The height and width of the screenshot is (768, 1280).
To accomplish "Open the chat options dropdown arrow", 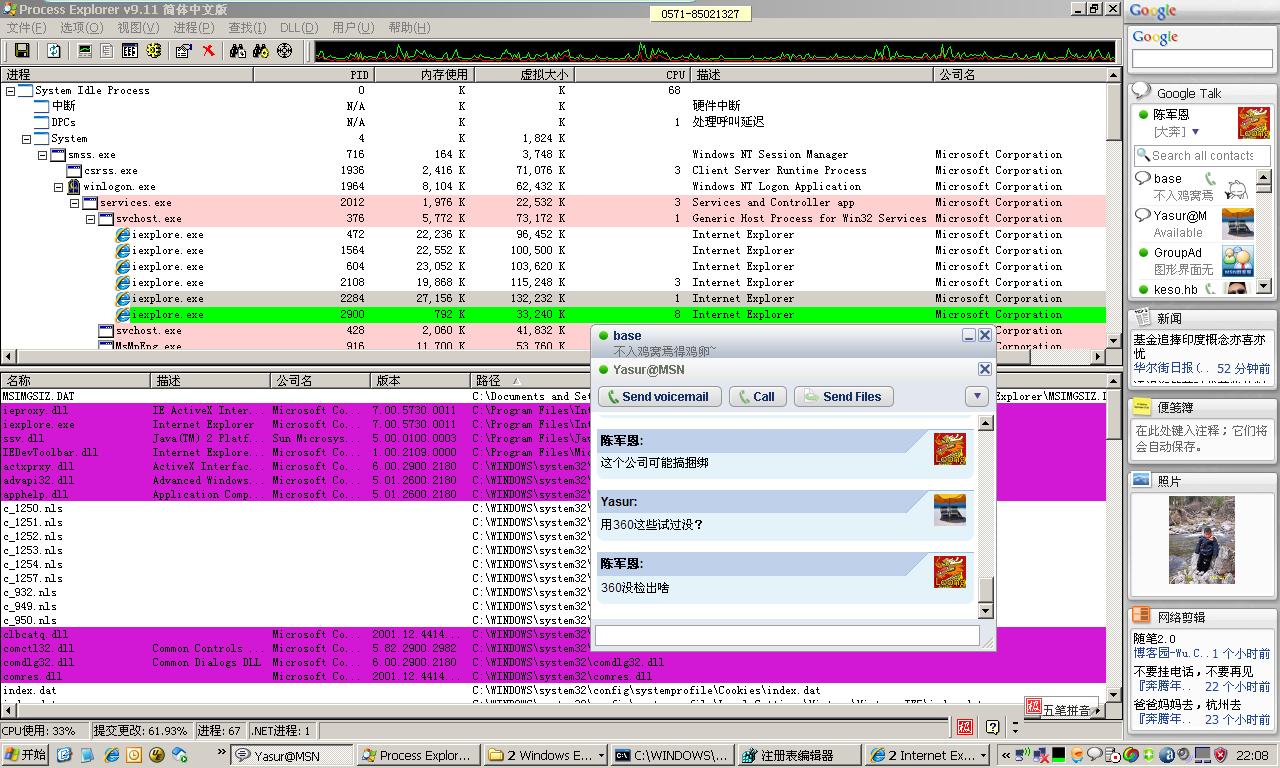I will point(976,397).
